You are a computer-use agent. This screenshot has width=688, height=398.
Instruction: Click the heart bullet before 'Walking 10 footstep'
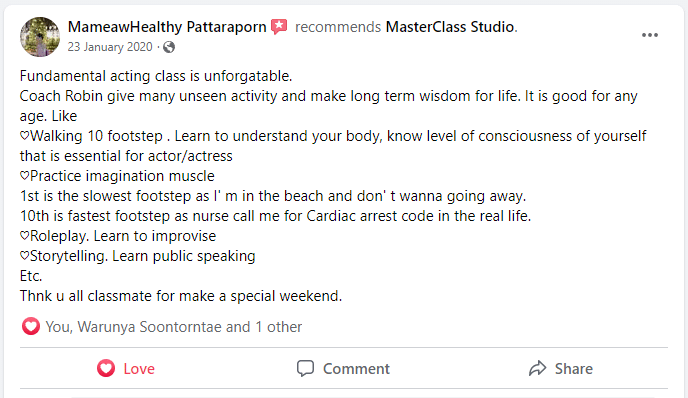coord(25,136)
